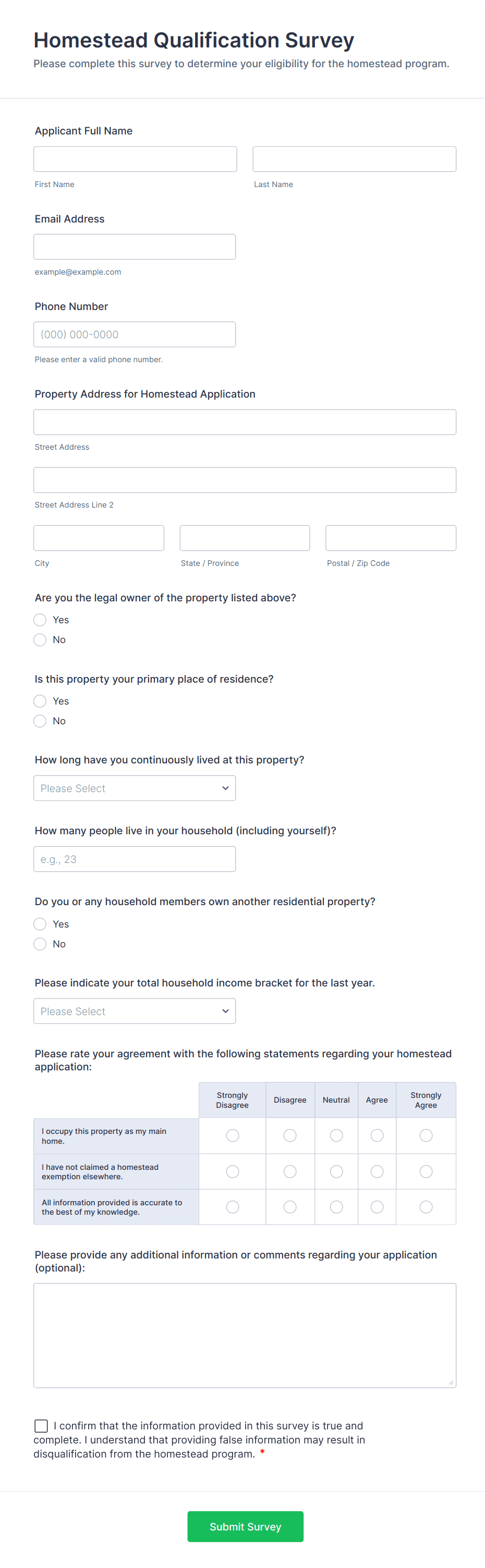Focus the Street Address field
The width and height of the screenshot is (485, 1568).
tap(245, 421)
